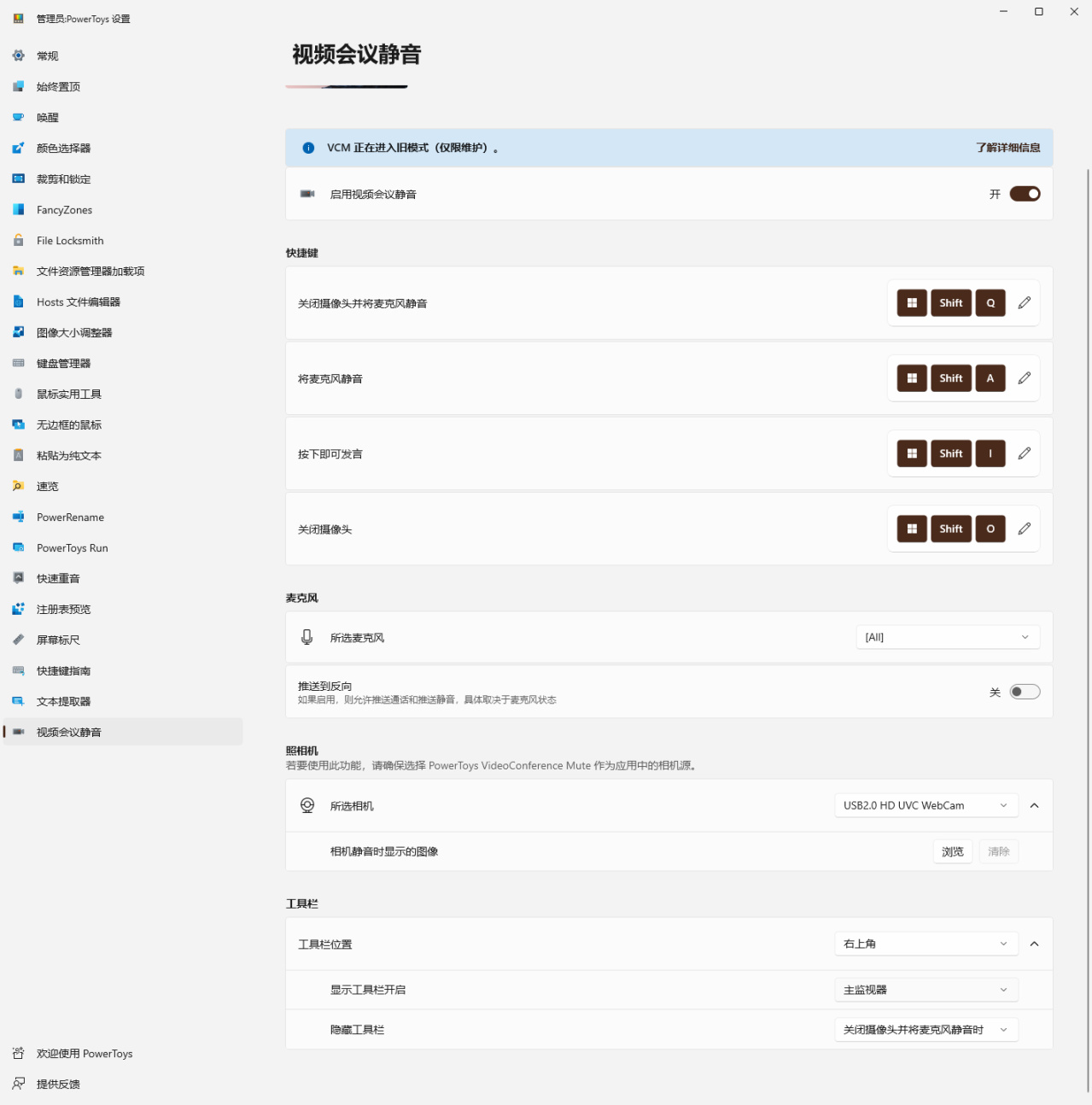Image resolution: width=1092 pixels, height=1105 pixels.
Task: Click the I key in 按下即可发言 shortcut
Action: click(x=990, y=453)
